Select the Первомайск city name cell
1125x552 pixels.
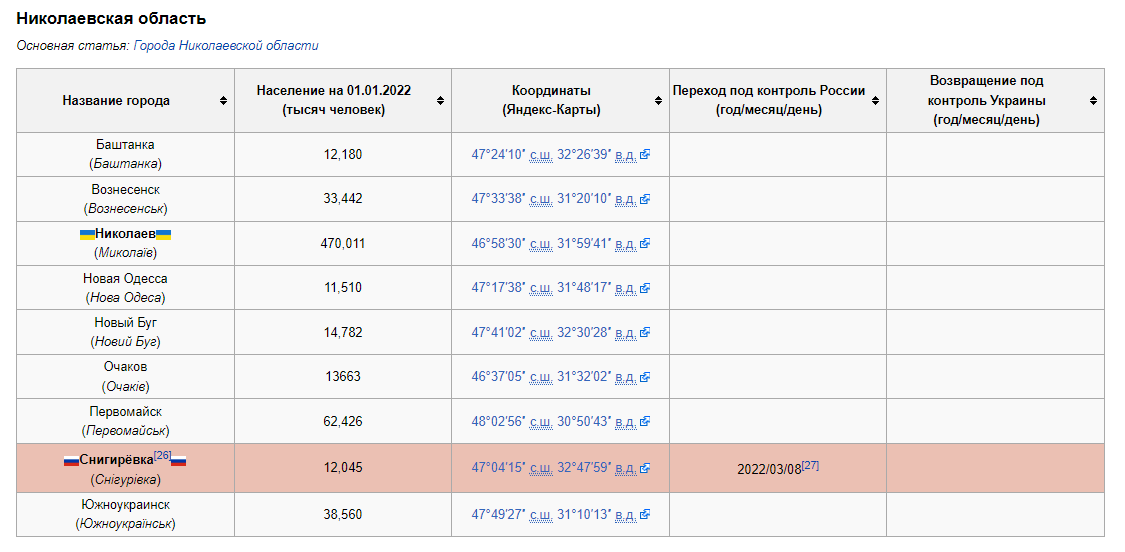[x=126, y=421]
